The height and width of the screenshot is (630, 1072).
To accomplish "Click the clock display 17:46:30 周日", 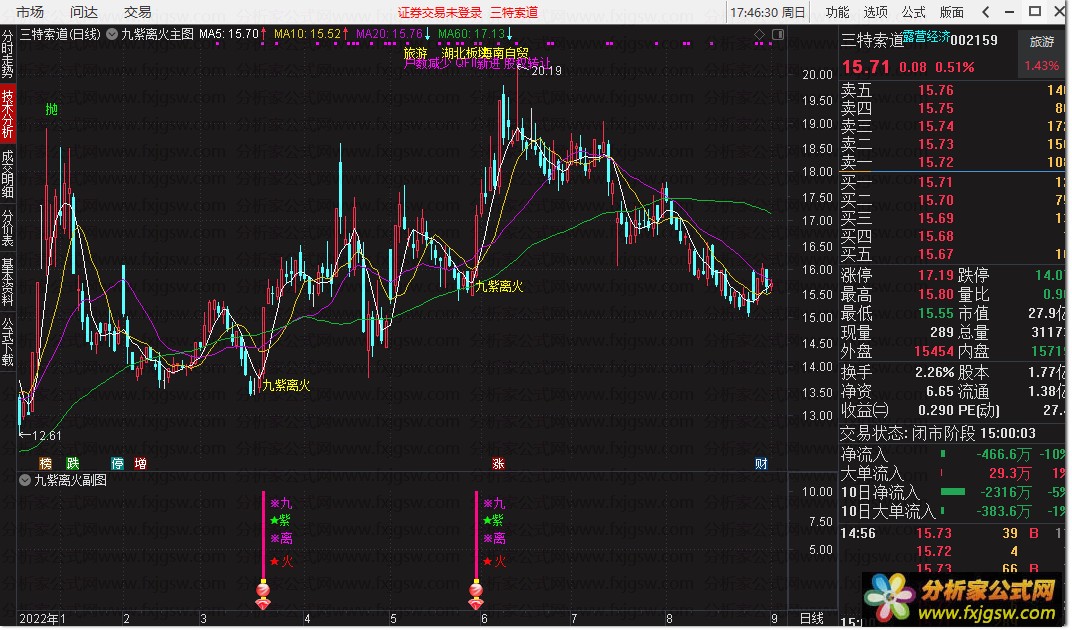I will 768,12.
